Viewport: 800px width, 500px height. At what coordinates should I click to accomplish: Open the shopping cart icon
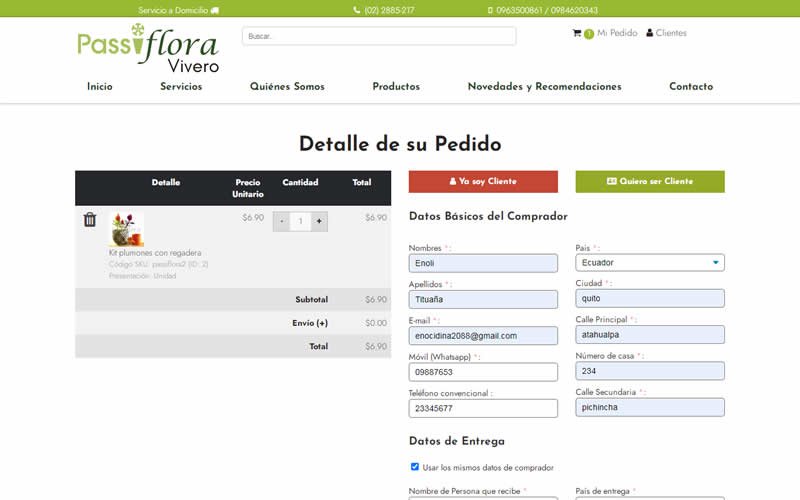click(x=577, y=33)
